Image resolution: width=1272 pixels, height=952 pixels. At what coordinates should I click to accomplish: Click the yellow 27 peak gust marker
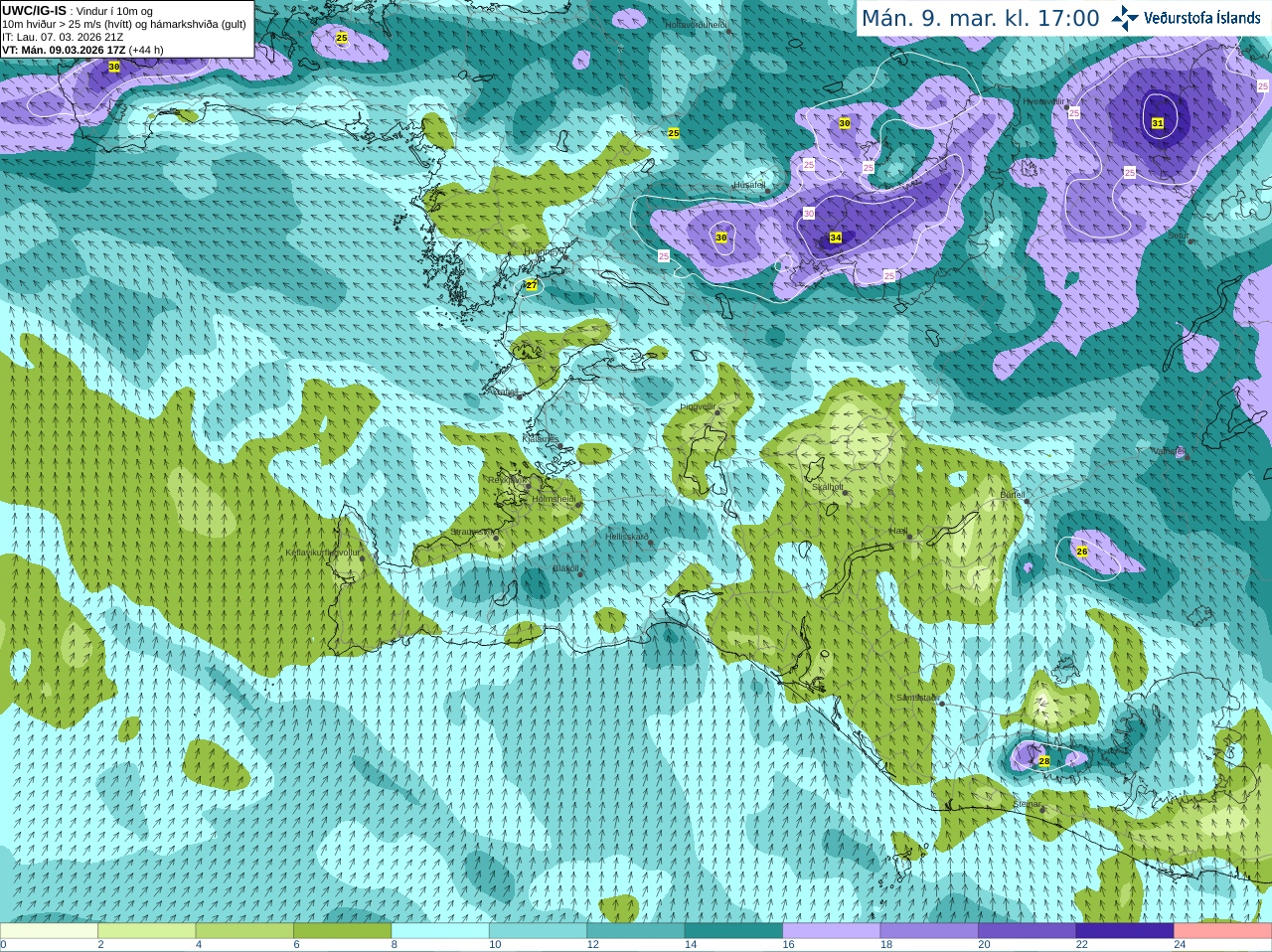pyautogui.click(x=532, y=285)
